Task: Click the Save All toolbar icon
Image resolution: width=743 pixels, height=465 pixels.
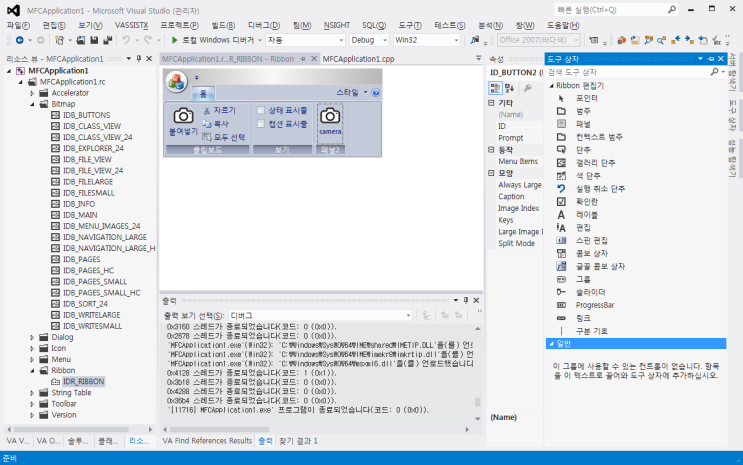Action: (x=108, y=40)
